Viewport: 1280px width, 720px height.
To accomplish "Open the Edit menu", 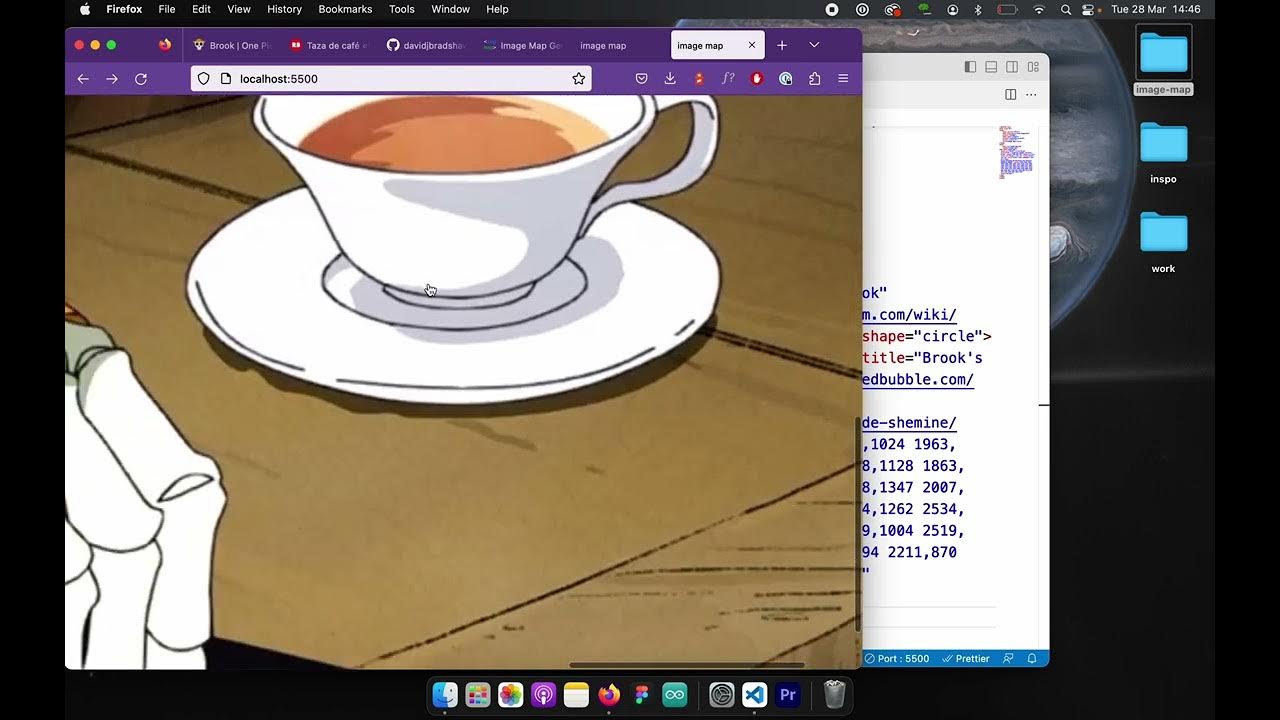I will pos(201,9).
